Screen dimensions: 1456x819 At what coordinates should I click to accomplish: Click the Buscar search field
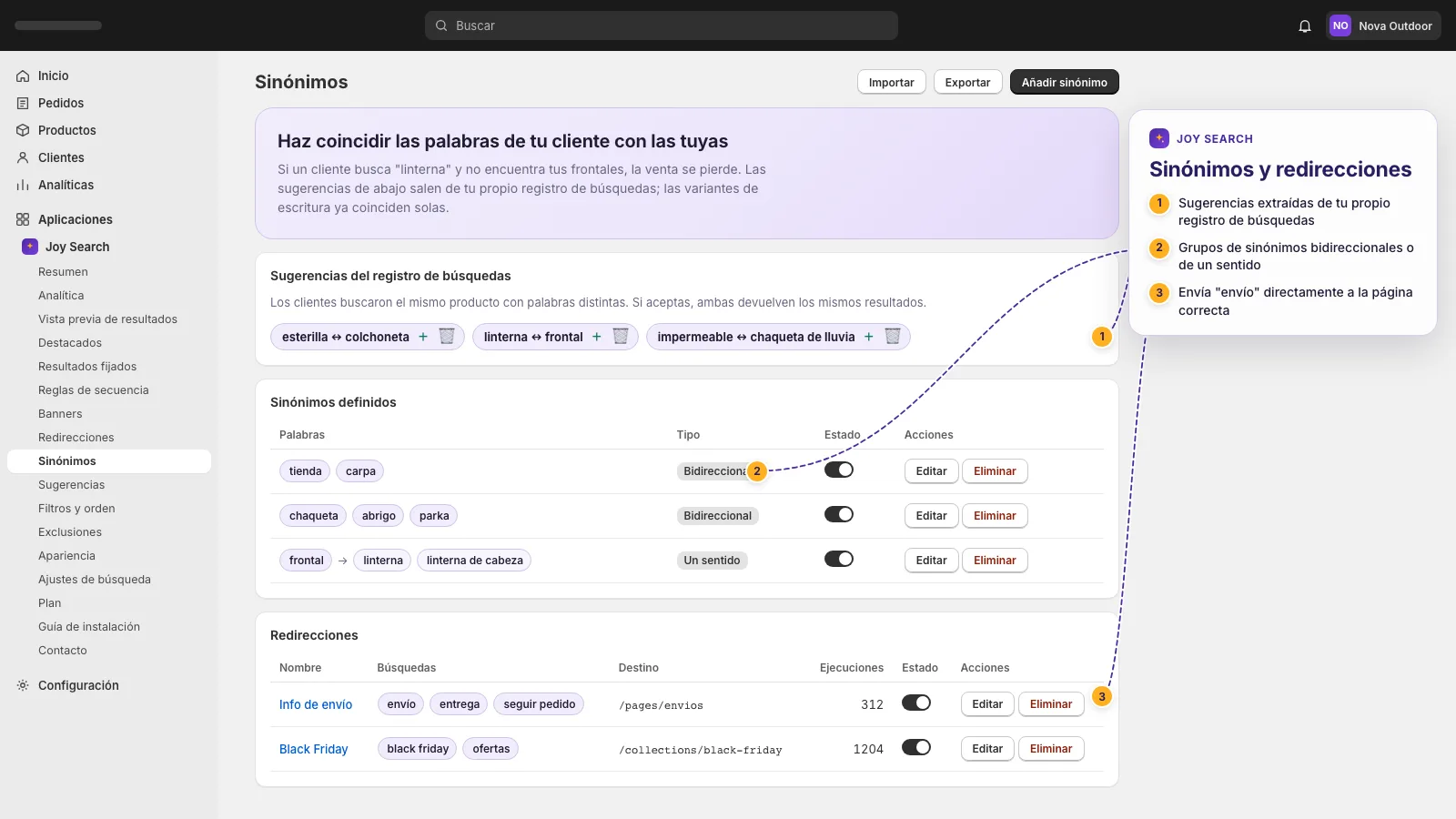(x=662, y=25)
